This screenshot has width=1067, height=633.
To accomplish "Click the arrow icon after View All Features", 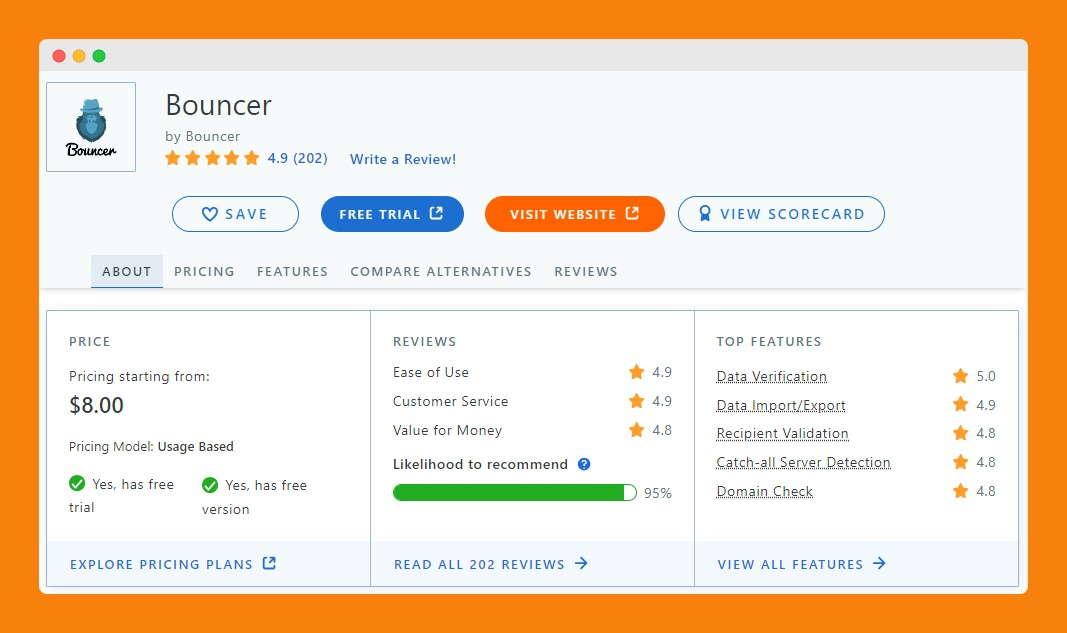I will [x=879, y=564].
